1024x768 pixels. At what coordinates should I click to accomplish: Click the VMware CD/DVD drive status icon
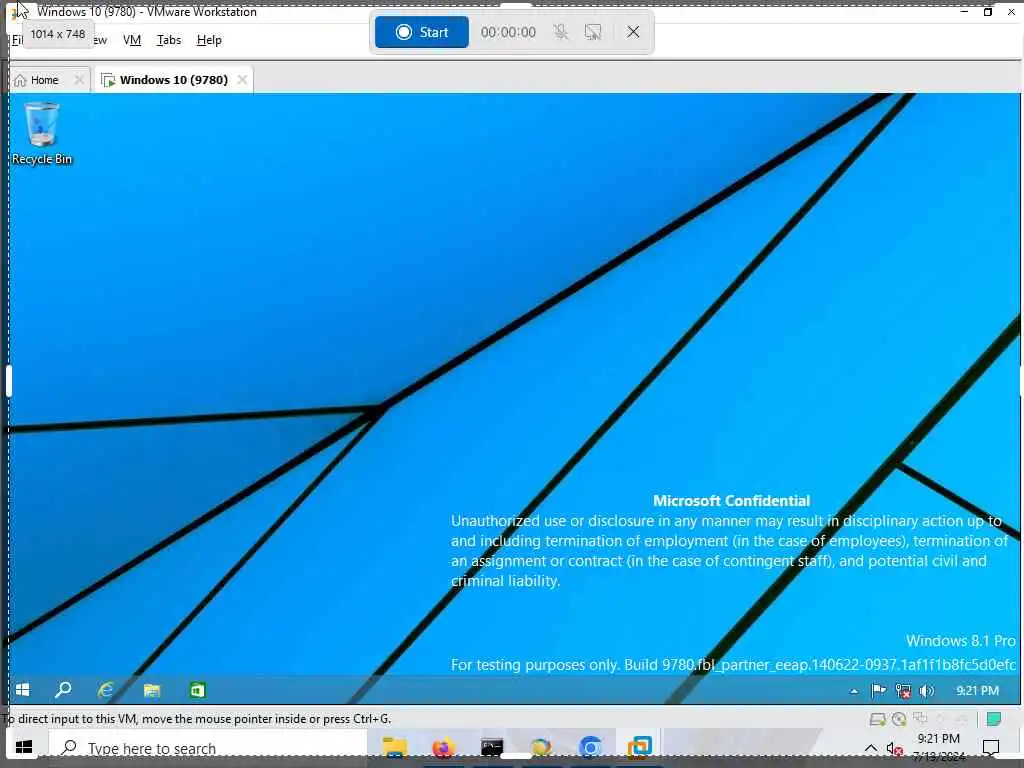[x=899, y=719]
